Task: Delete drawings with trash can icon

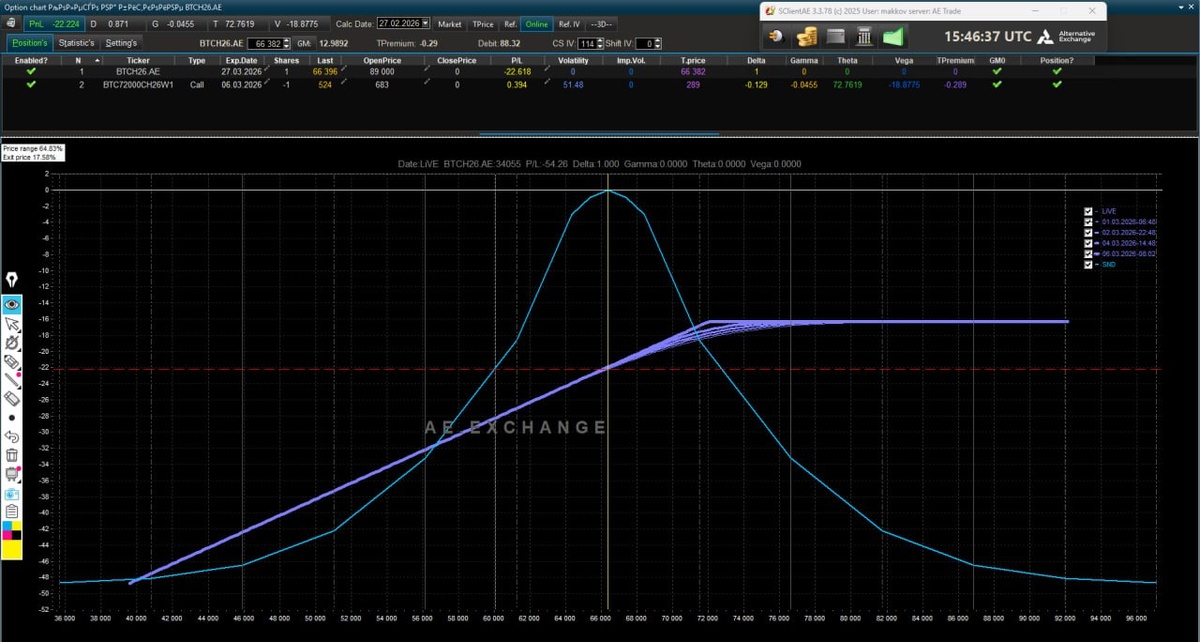Action: click(x=12, y=456)
